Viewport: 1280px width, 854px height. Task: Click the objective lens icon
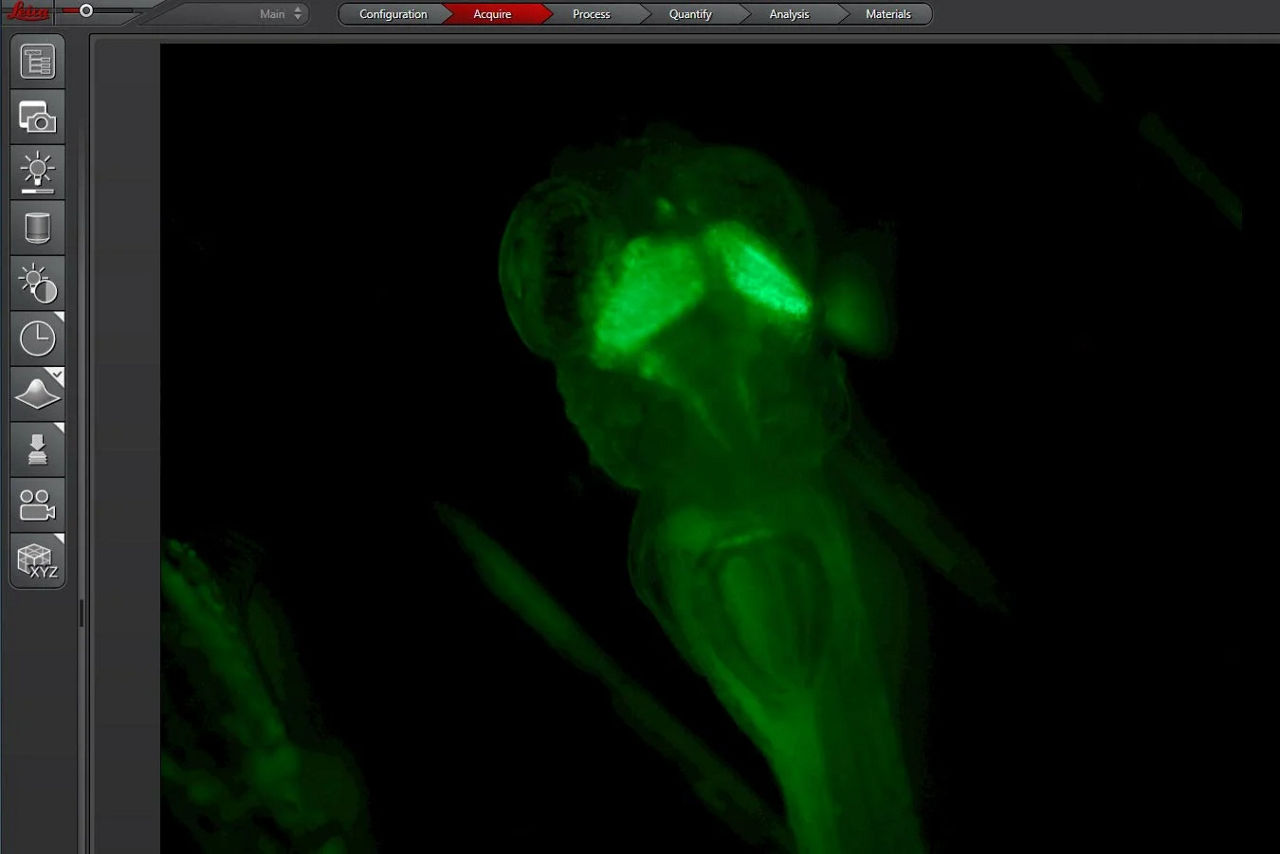point(37,226)
